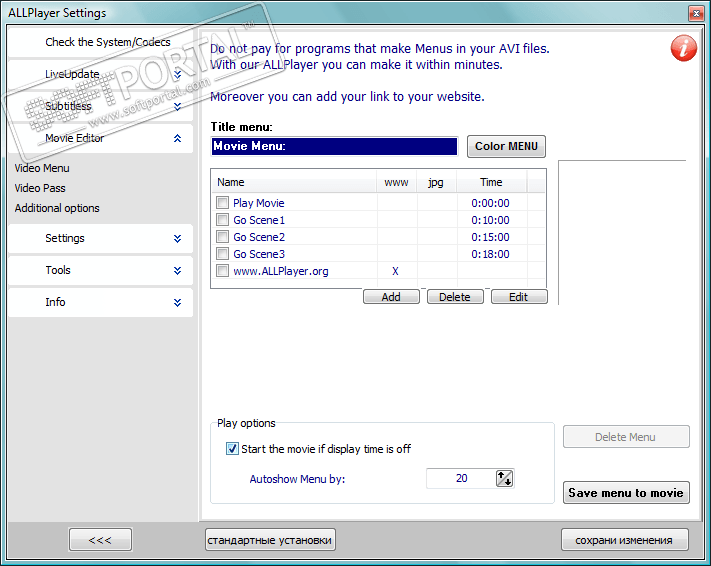Click the 0:10:00 time cell

tap(490, 220)
